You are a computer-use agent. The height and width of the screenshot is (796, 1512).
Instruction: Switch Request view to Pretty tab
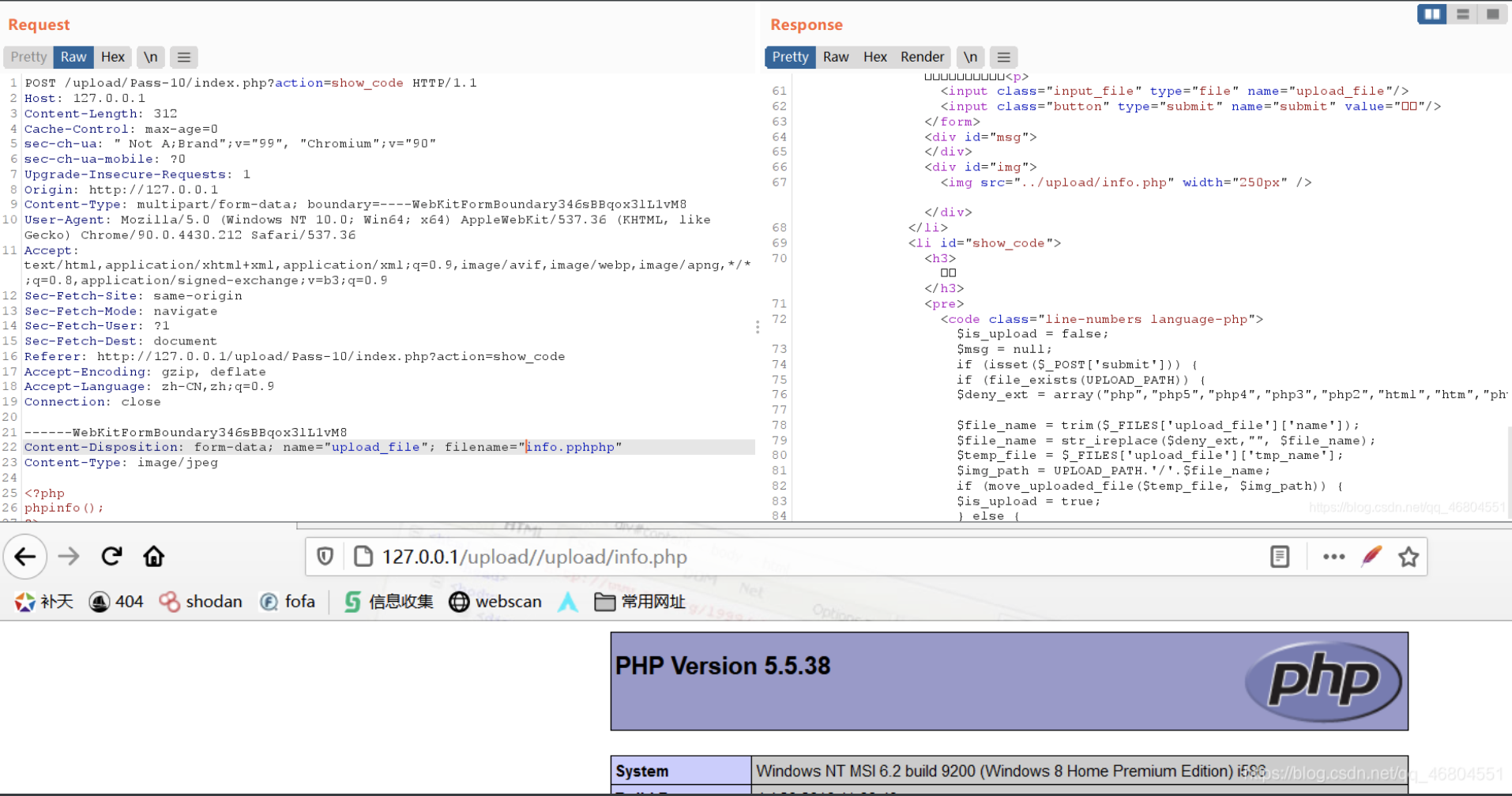coord(29,57)
